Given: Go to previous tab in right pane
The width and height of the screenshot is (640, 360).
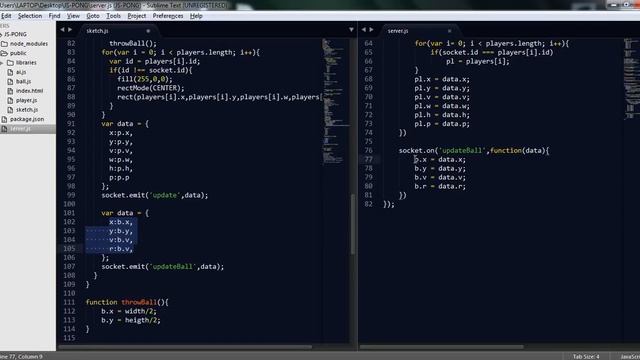Looking at the screenshot, I should (x=364, y=30).
